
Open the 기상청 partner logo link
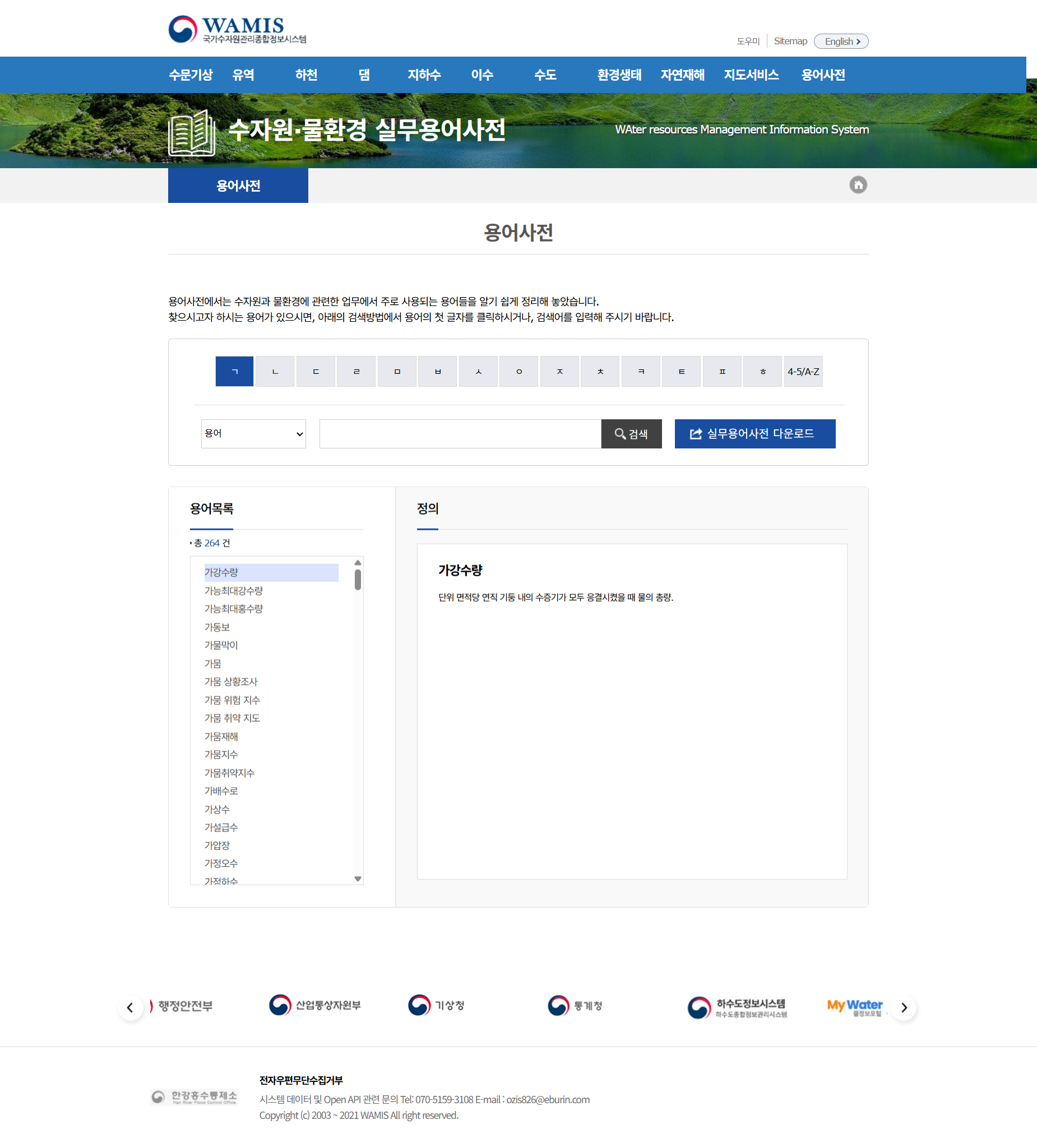pyautogui.click(x=436, y=1006)
